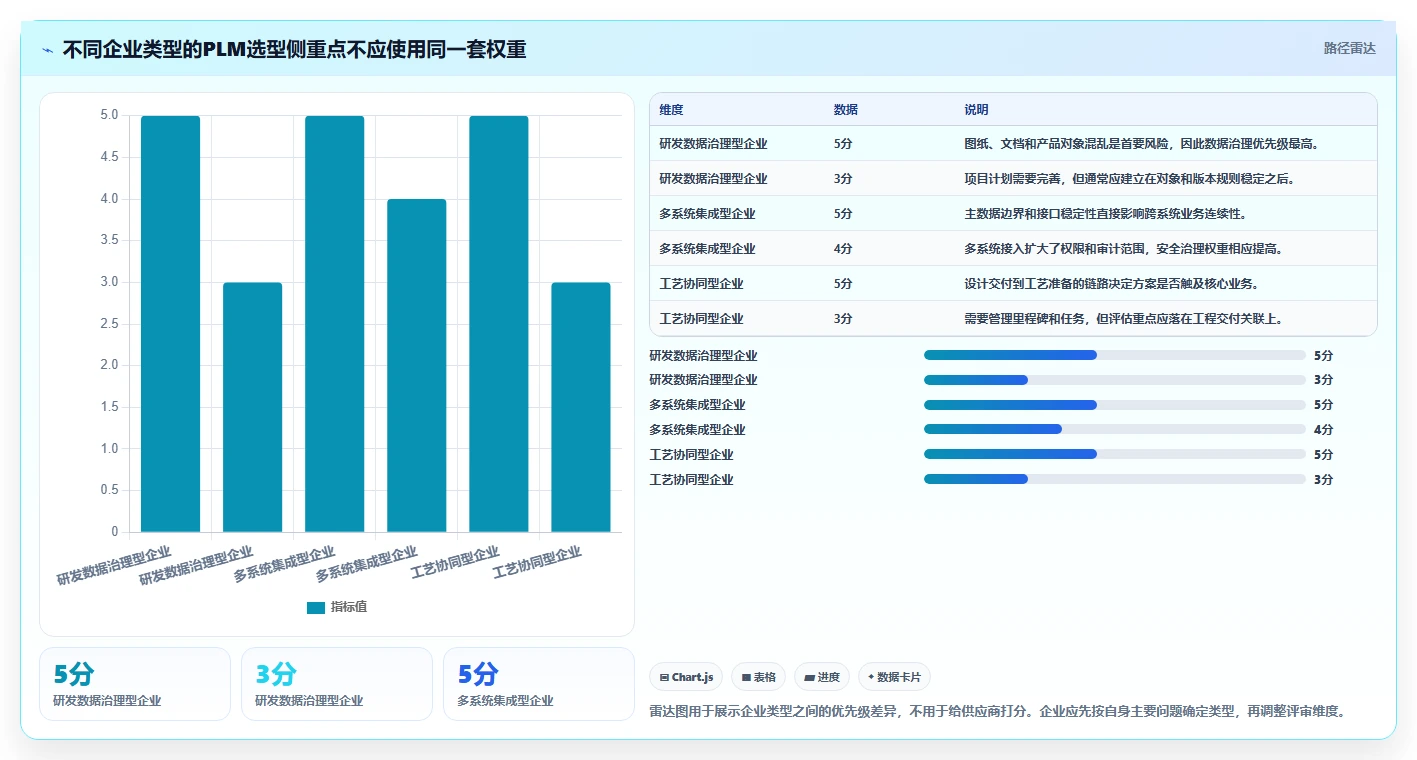This screenshot has width=1417, height=760.
Task: Open the 5分 多系统集成型企业 data card
Action: (539, 684)
